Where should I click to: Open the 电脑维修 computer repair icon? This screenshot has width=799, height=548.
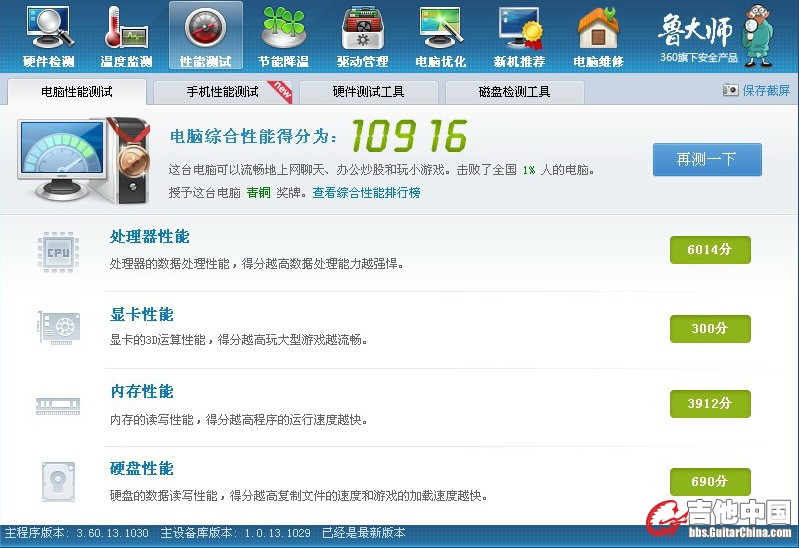click(598, 36)
